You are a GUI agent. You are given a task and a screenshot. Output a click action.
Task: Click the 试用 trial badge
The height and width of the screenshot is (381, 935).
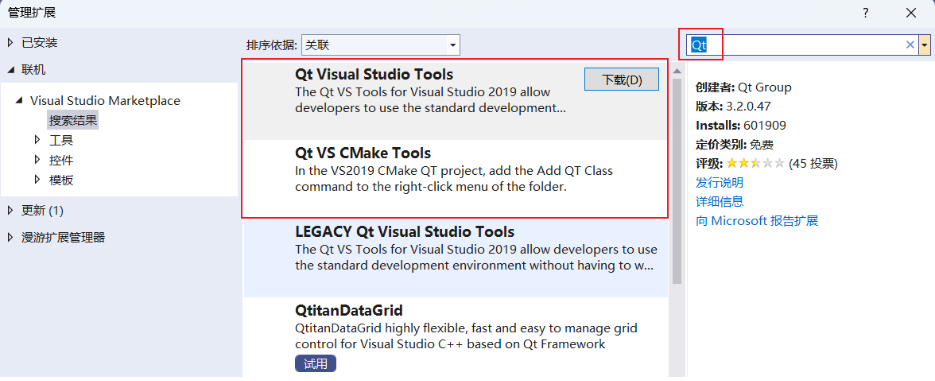(x=315, y=363)
